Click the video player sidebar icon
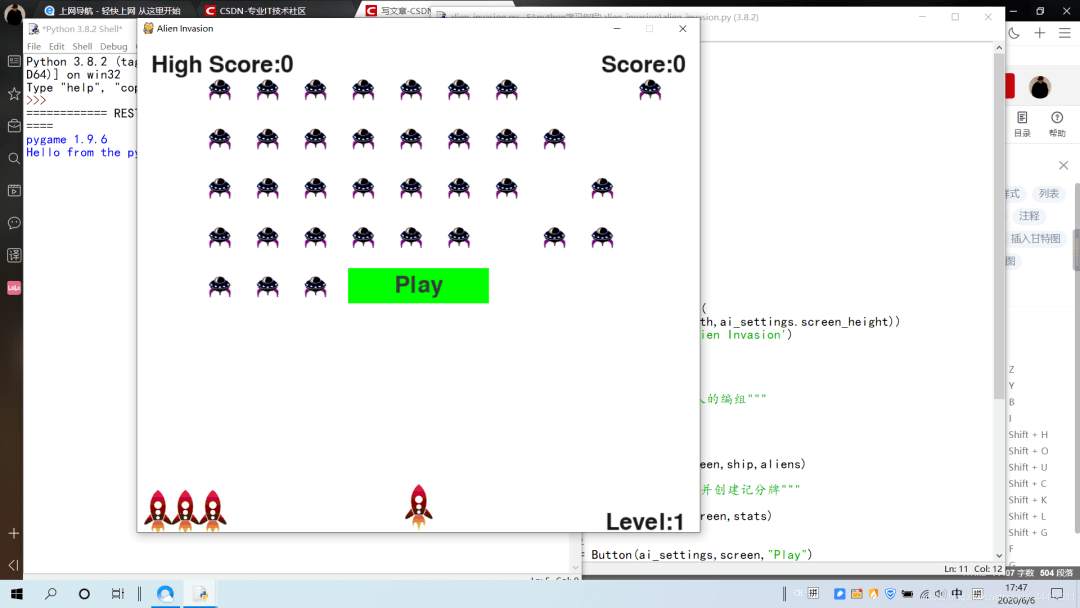The width and height of the screenshot is (1080, 608). click(x=14, y=191)
